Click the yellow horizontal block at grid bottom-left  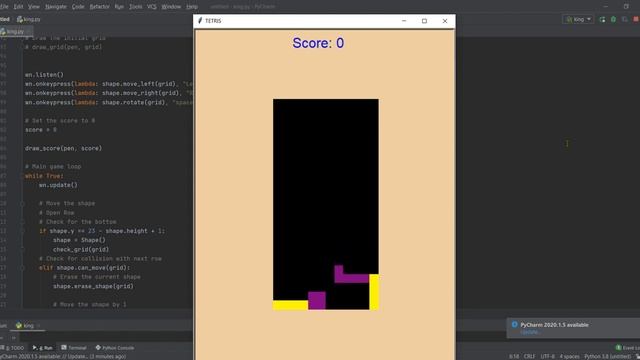point(290,305)
